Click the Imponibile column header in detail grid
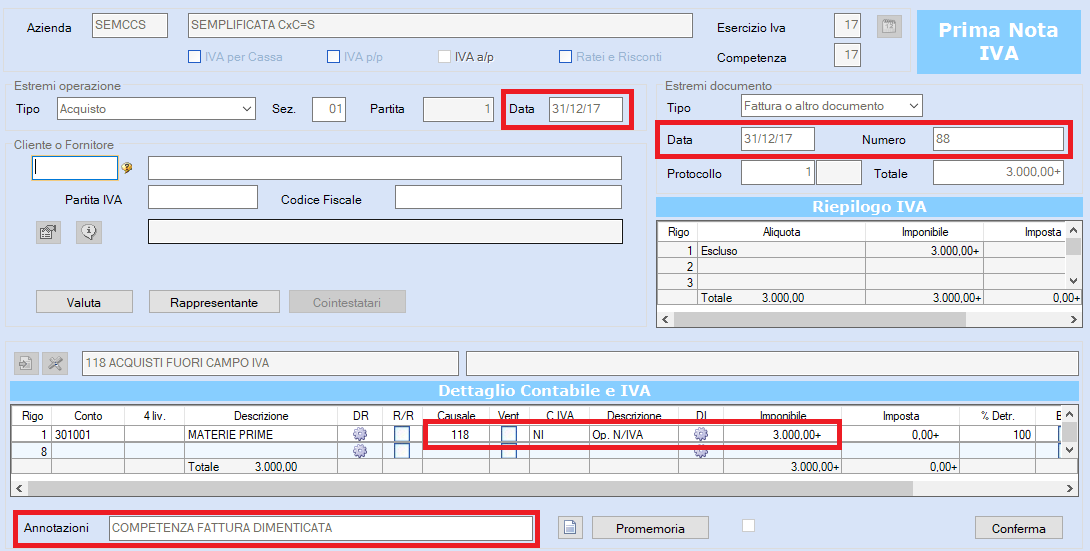 coord(783,416)
